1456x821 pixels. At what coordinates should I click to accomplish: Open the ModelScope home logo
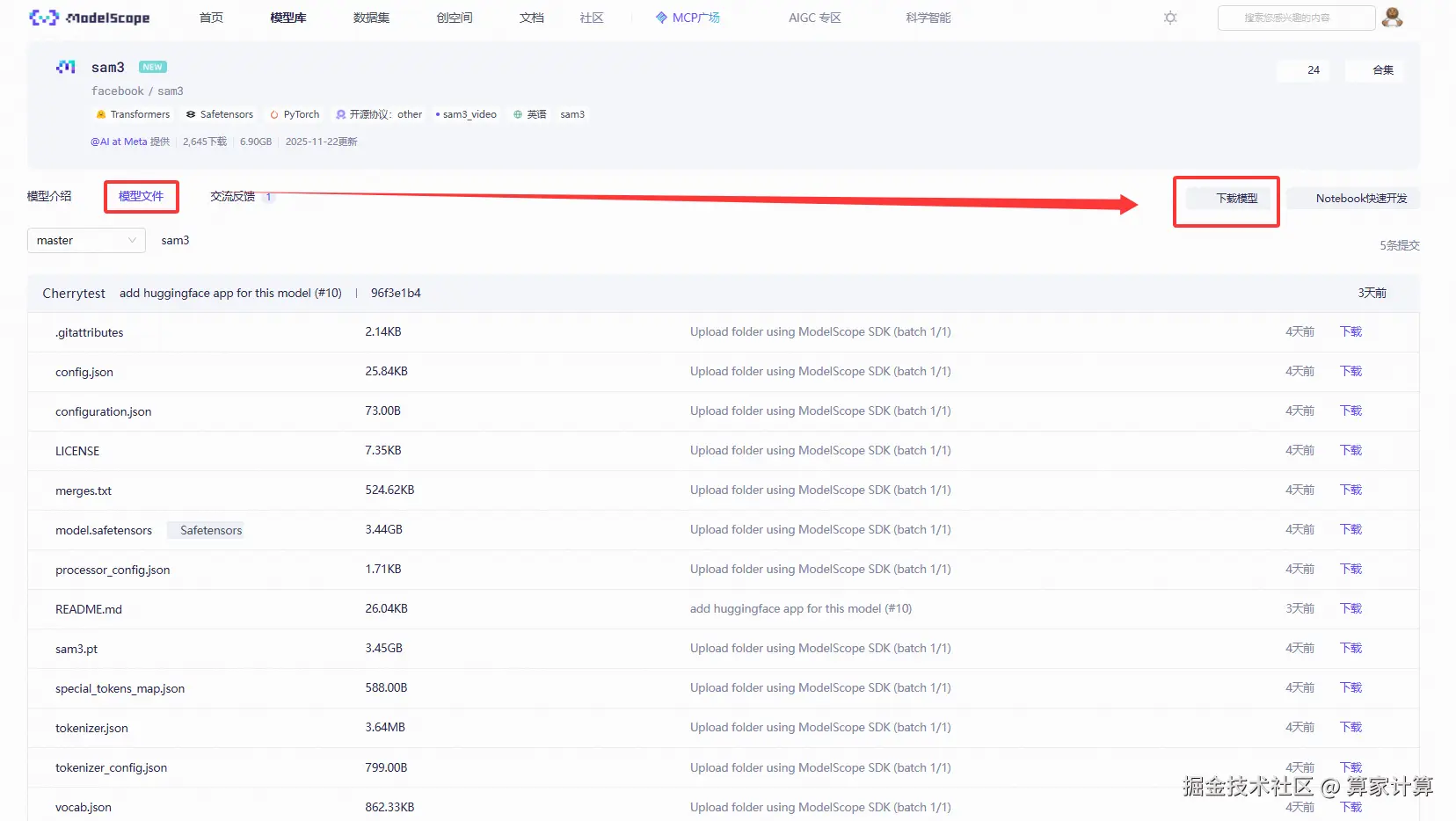89,18
